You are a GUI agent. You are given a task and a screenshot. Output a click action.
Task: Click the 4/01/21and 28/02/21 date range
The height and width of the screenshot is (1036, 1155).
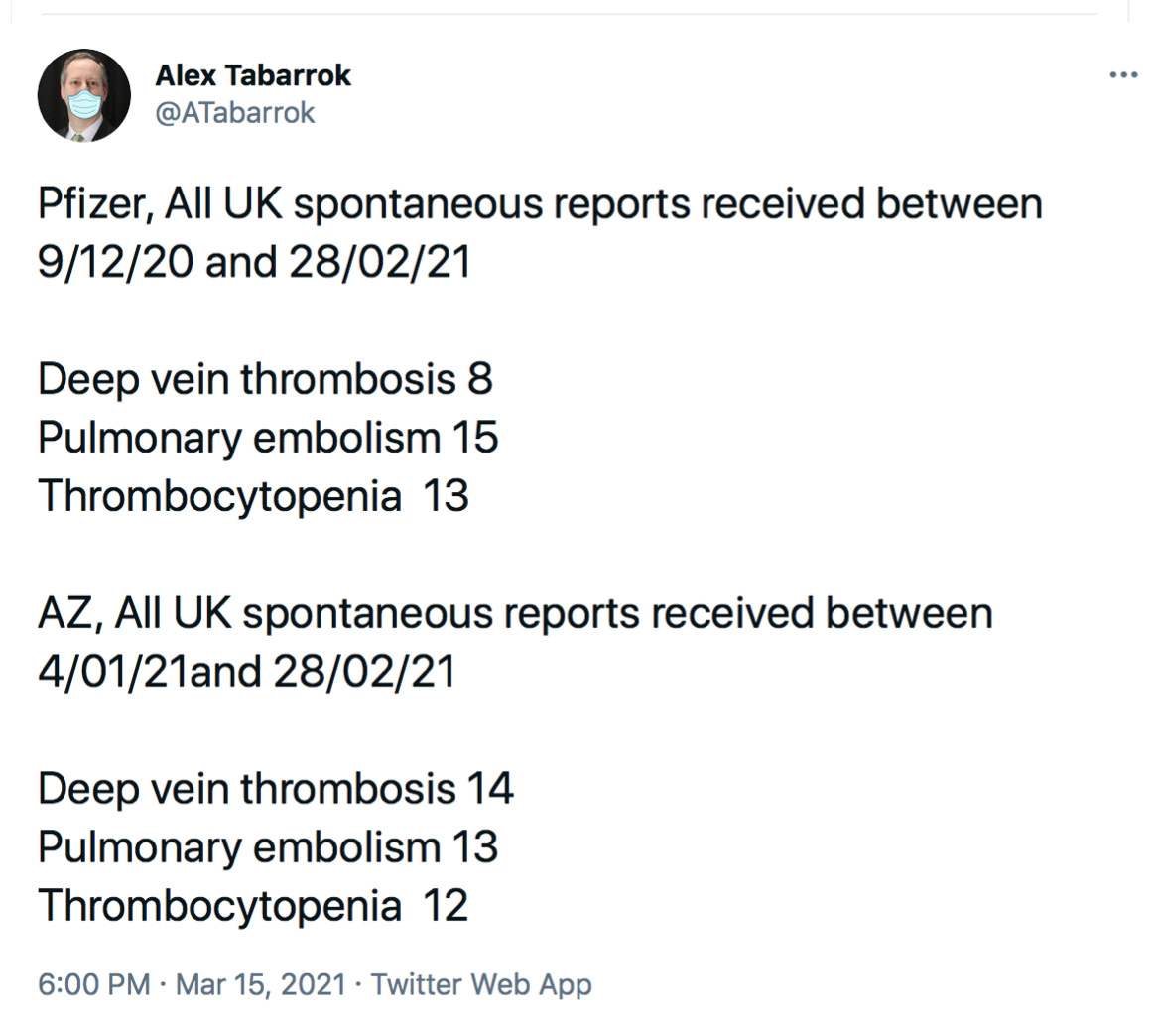(x=246, y=672)
